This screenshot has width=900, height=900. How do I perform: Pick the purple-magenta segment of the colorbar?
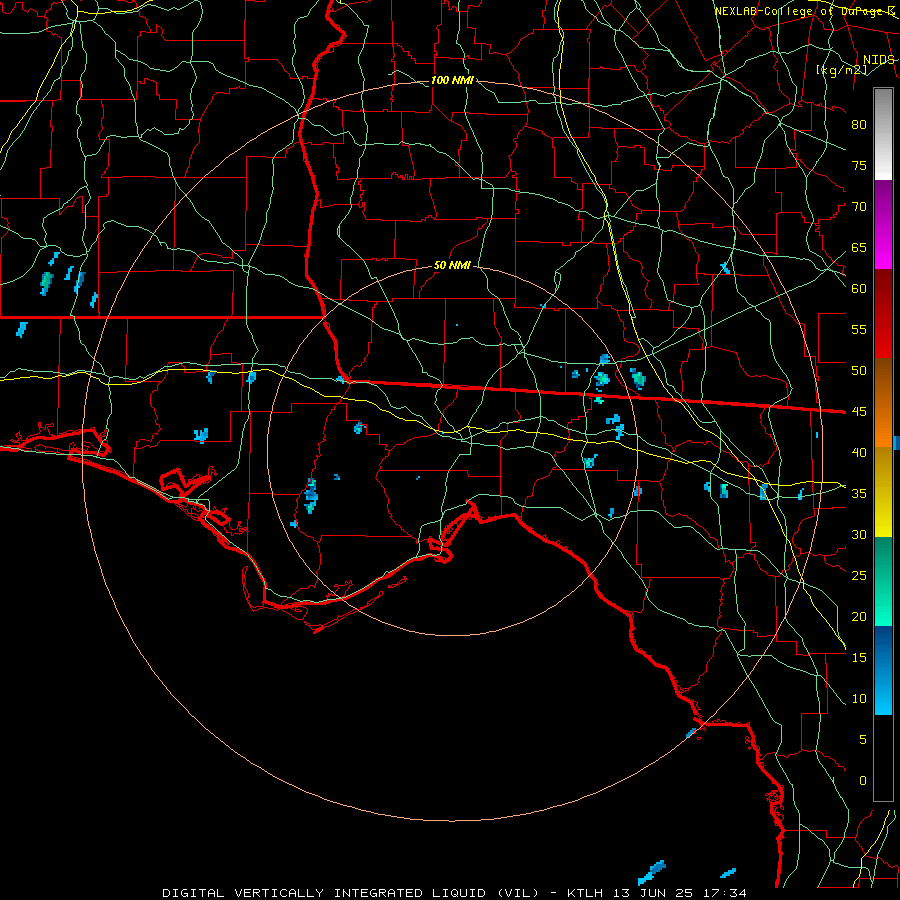[883, 224]
